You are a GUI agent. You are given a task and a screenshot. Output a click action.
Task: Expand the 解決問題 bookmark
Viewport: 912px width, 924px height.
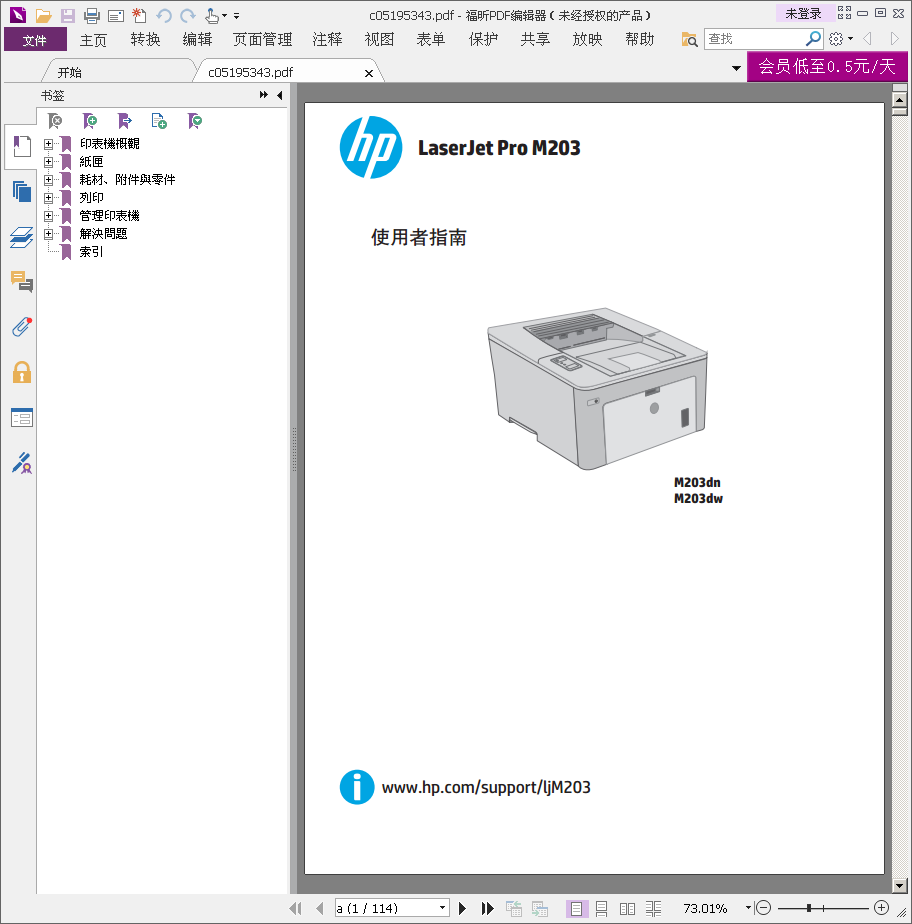click(48, 234)
